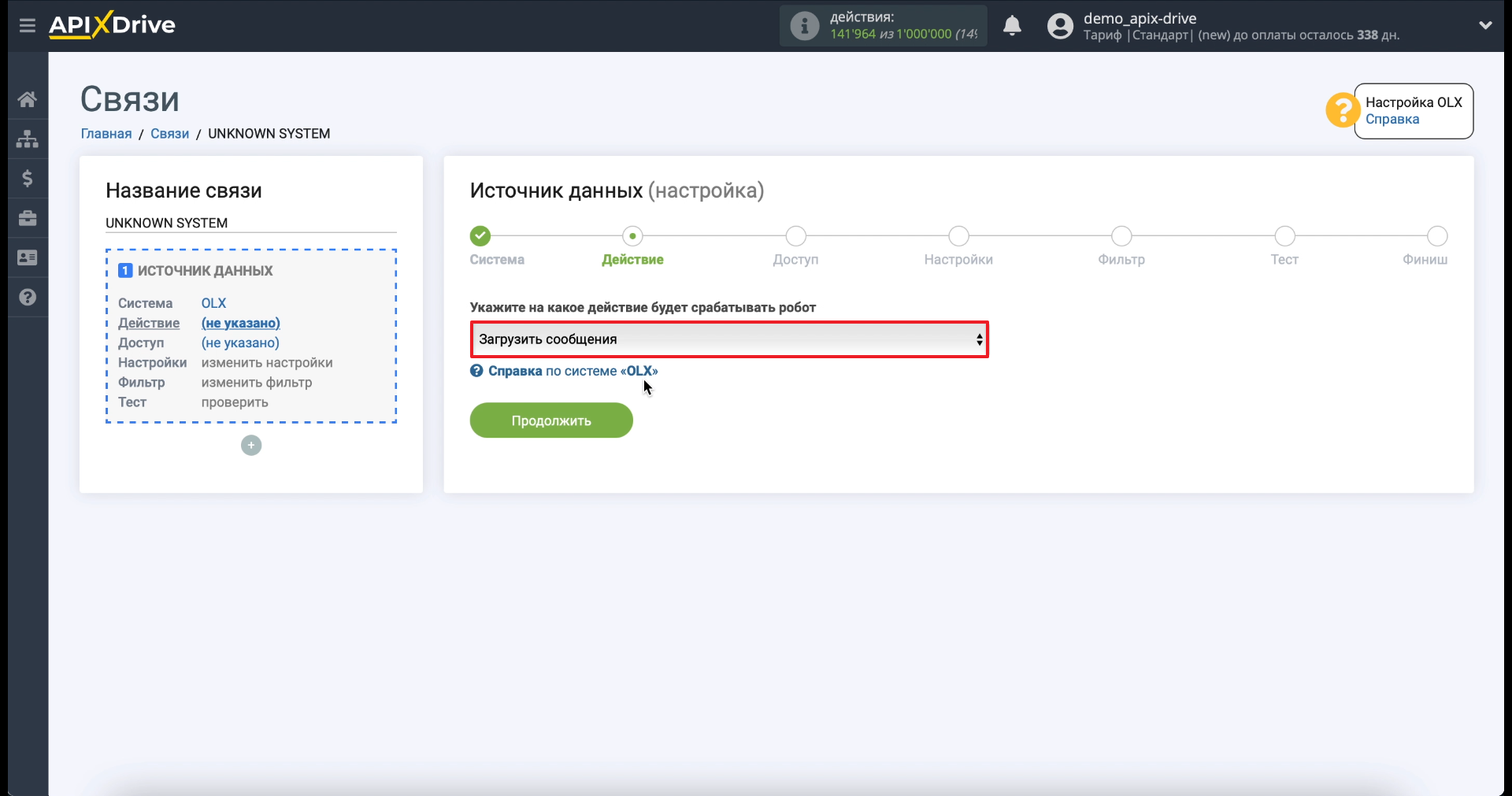Click the Продолжить button
This screenshot has height=796, width=1512.
(x=551, y=420)
